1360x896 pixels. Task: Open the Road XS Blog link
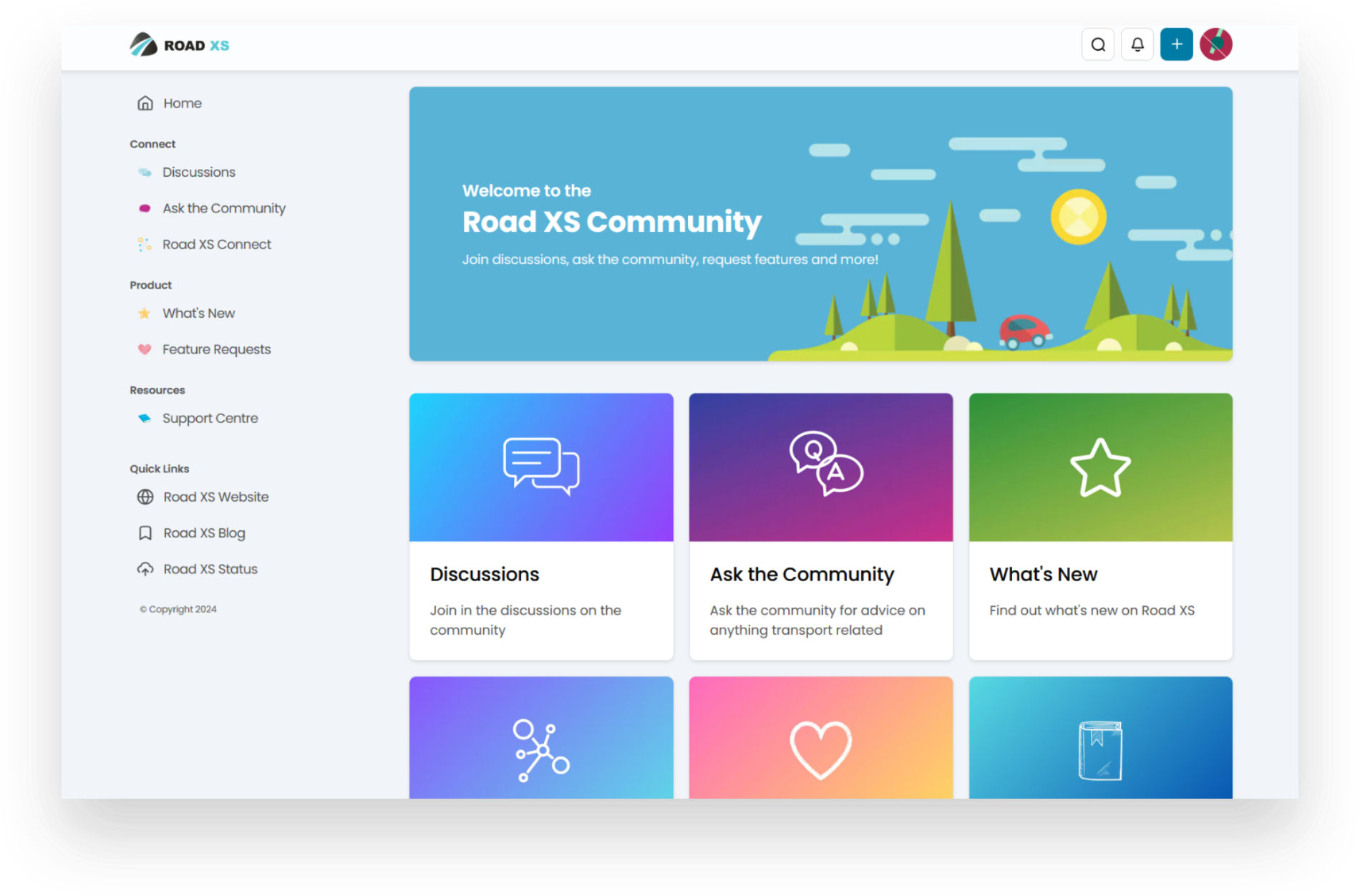point(203,532)
